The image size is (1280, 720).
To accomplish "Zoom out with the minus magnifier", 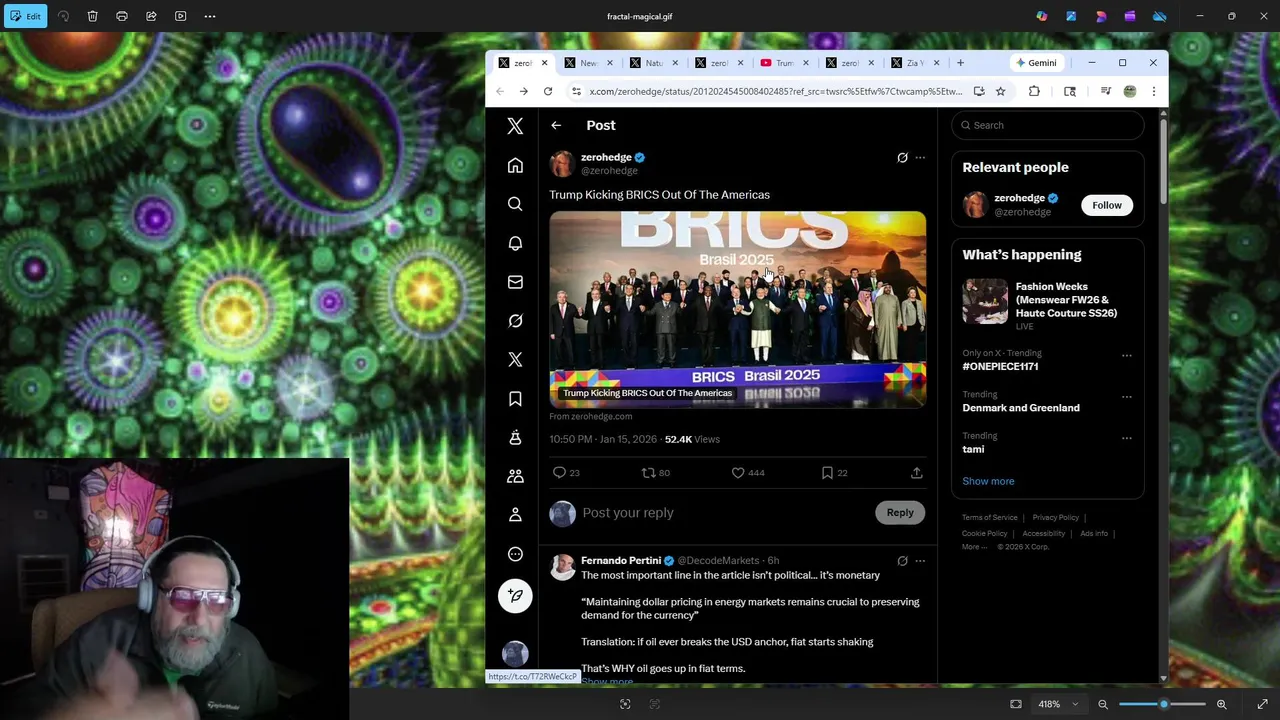I will (x=1103, y=704).
